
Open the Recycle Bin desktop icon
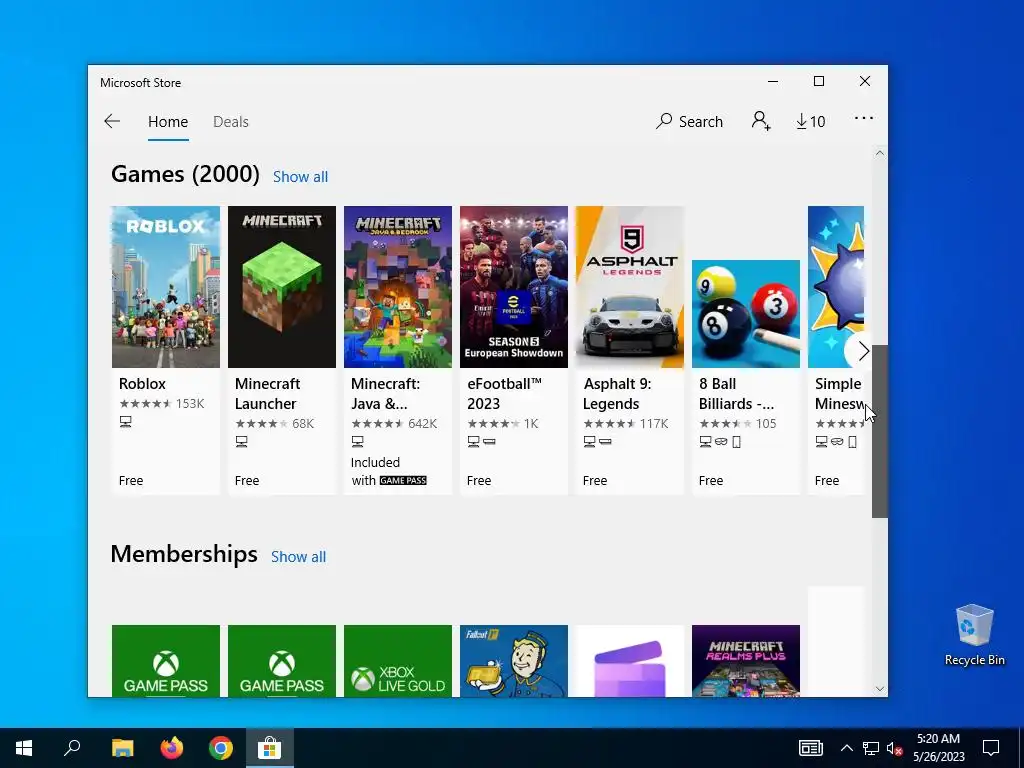pyautogui.click(x=974, y=635)
